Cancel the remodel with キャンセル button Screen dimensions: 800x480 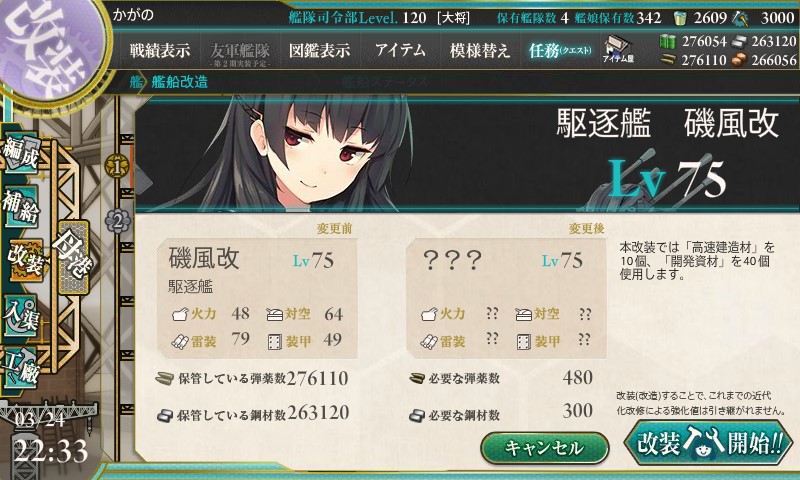544,448
